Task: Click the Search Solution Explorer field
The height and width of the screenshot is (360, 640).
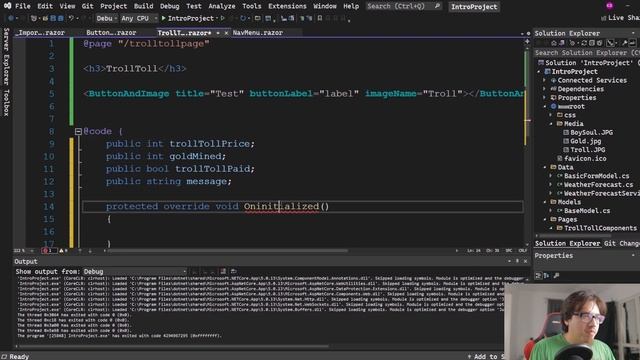Action: pos(587,53)
